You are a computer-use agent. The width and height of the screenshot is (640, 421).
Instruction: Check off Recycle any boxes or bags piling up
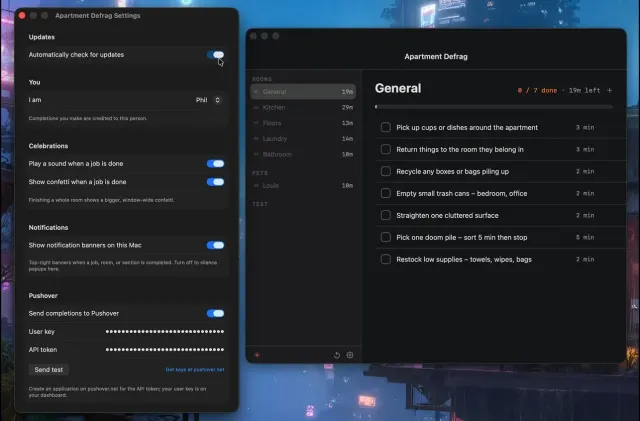tap(385, 172)
